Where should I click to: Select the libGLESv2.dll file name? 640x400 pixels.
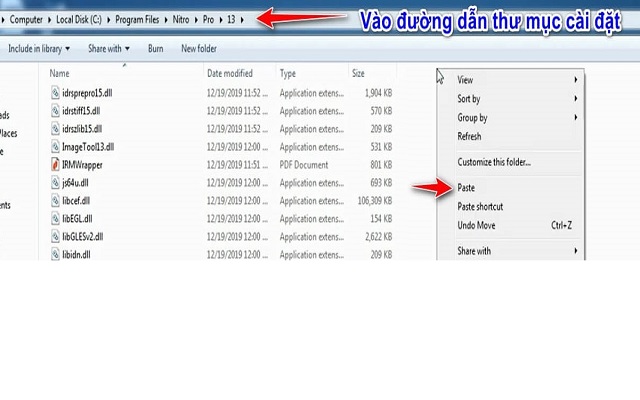point(82,236)
